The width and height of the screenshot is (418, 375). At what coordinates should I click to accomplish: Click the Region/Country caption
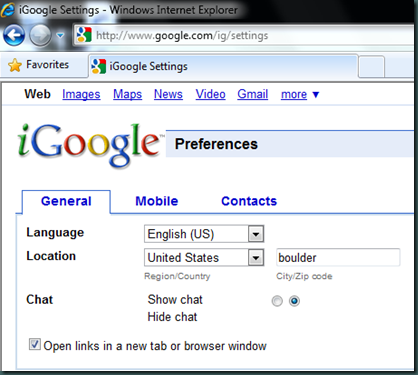[x=177, y=276]
